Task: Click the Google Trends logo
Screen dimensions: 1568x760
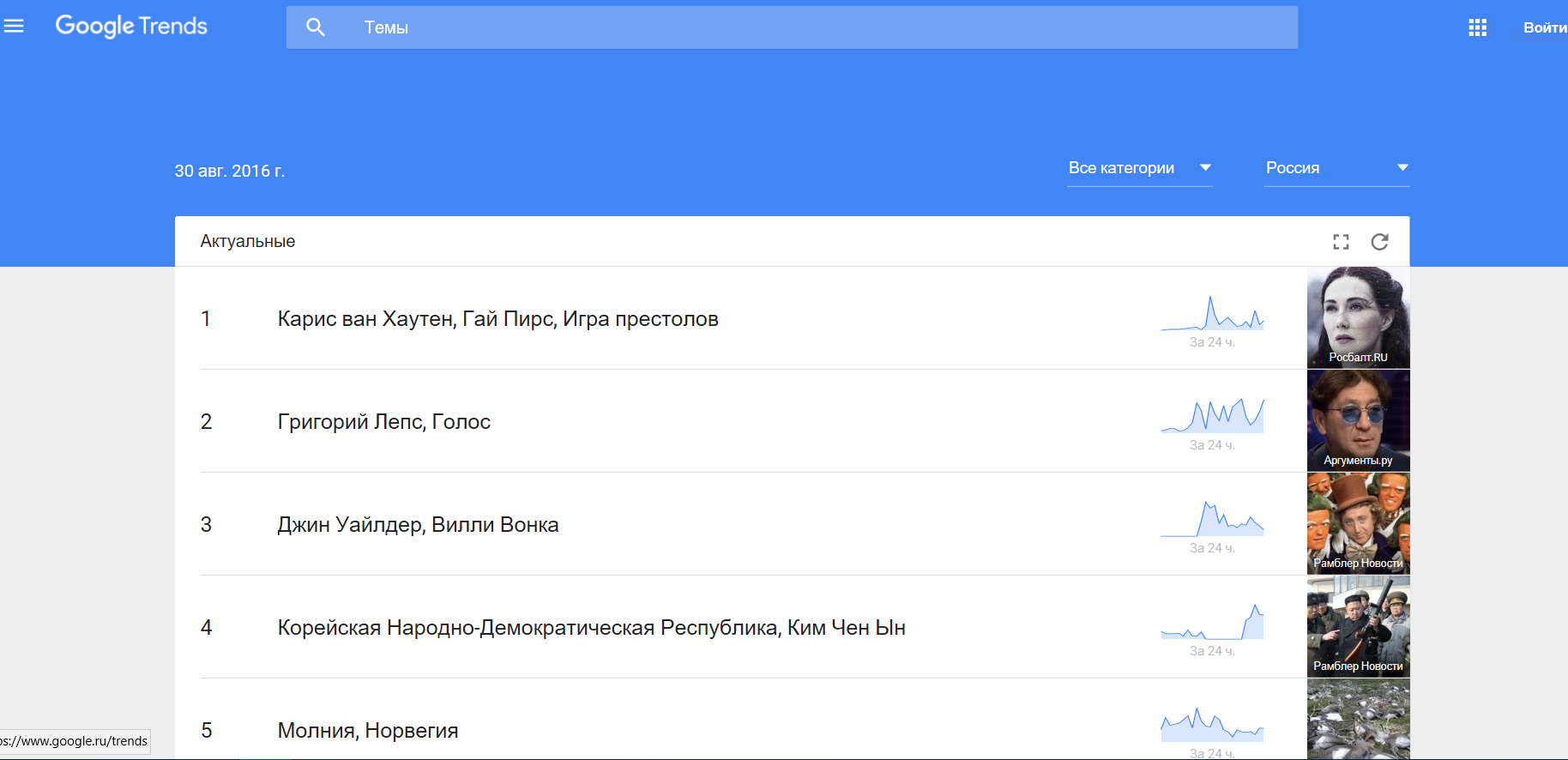Action: 131,27
